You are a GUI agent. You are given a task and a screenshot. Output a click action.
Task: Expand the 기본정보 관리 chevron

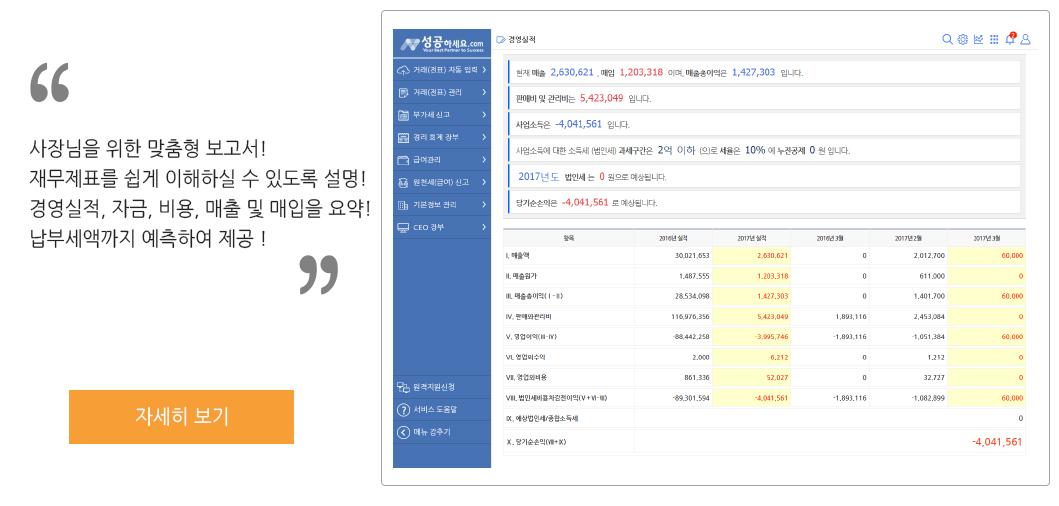(484, 205)
